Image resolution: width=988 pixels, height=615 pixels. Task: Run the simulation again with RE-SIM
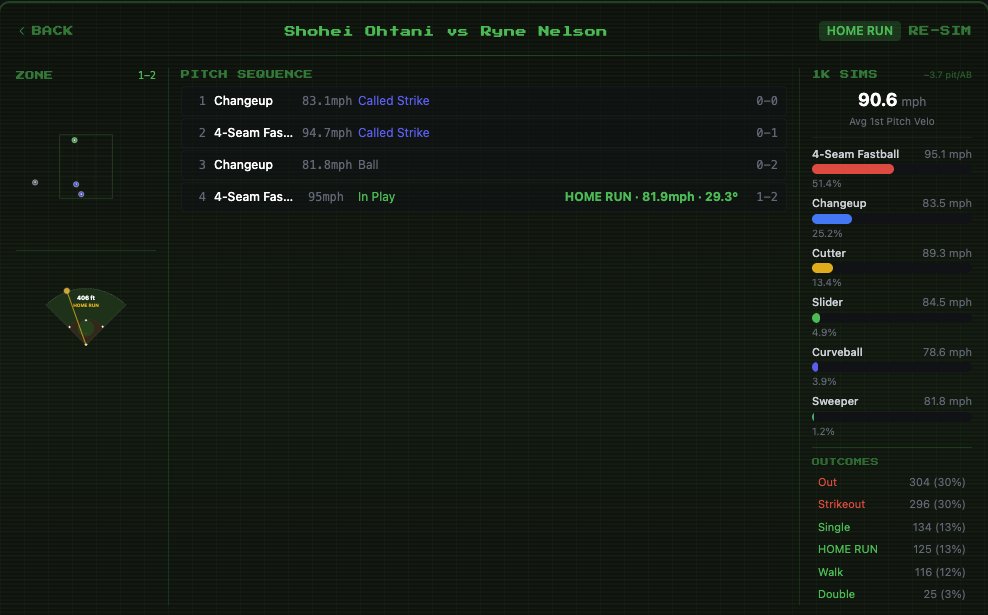(x=939, y=30)
